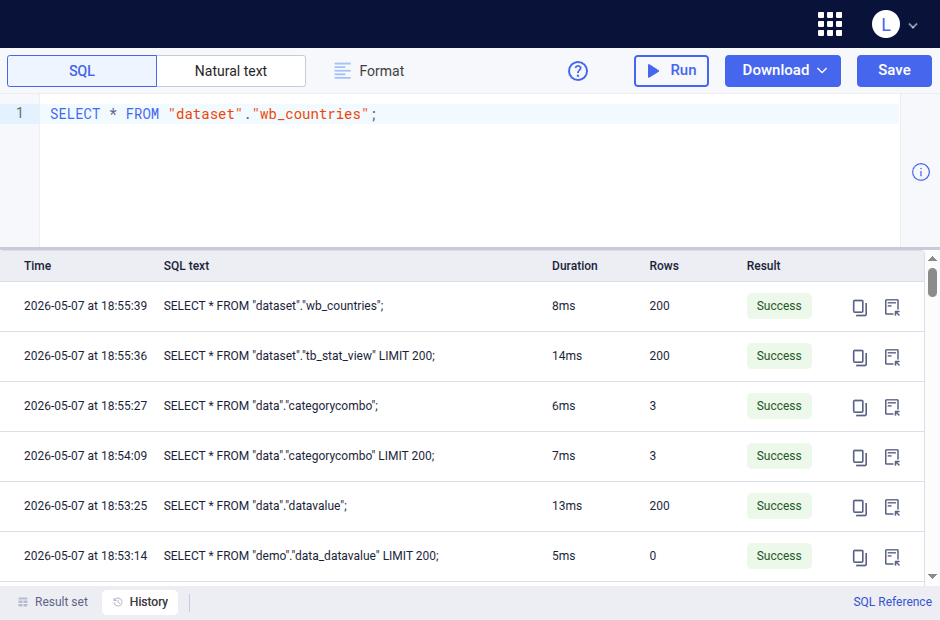Select the 18:53:14 history row timestamp
Viewport: 940px width, 620px height.
pos(86,556)
